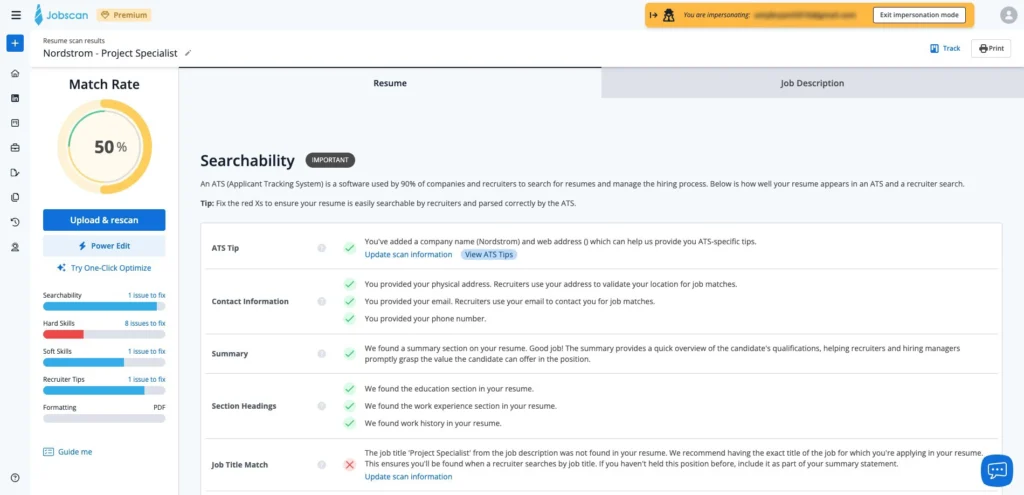Click the Formatting progress bar
The image size is (1024, 495).
104,419
